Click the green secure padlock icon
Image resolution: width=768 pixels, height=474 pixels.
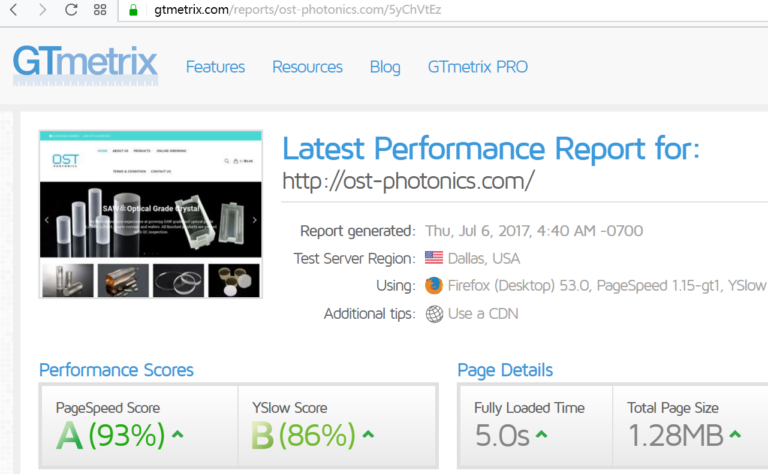pyautogui.click(x=133, y=10)
